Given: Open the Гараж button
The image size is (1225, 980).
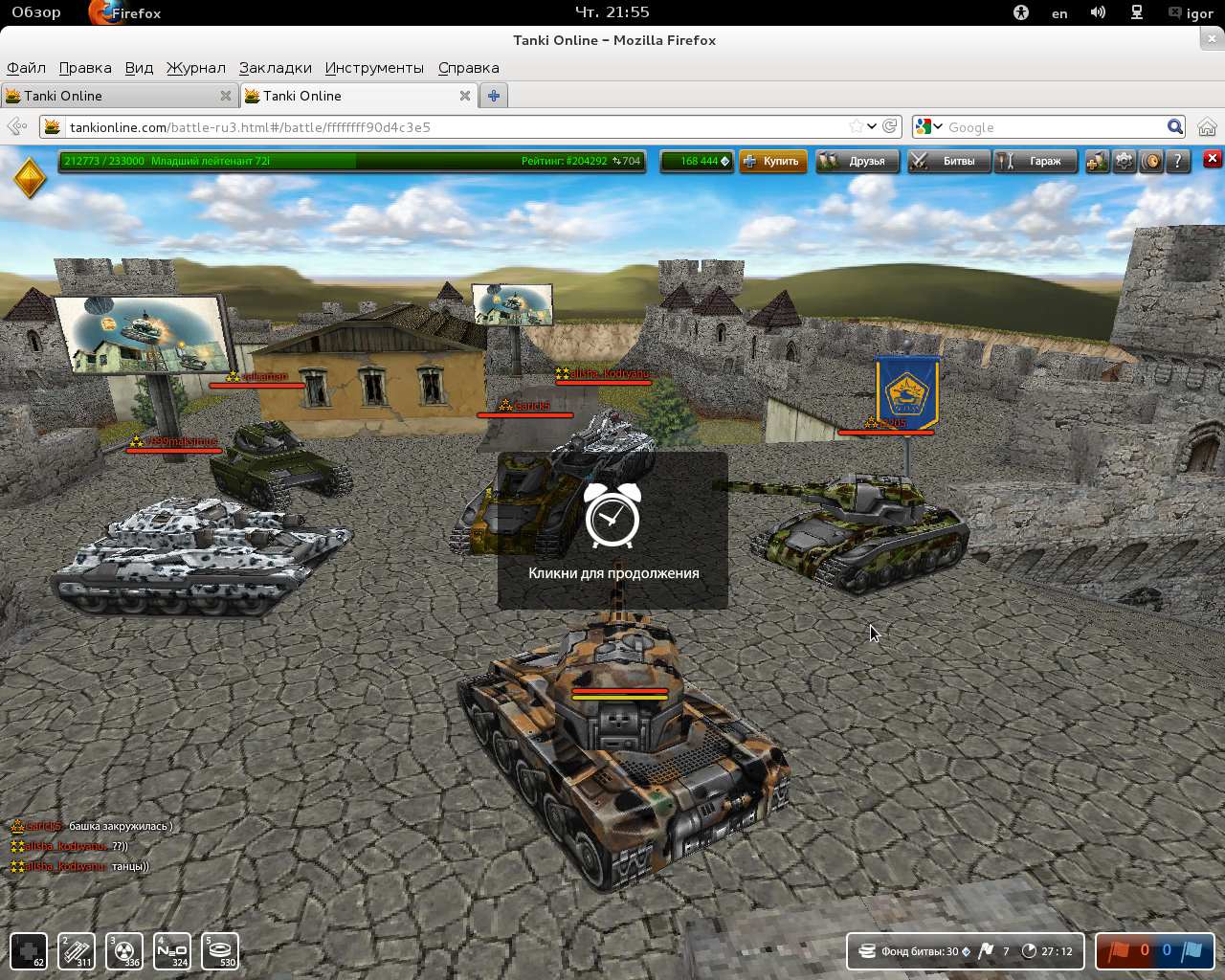Looking at the screenshot, I should [1036, 162].
